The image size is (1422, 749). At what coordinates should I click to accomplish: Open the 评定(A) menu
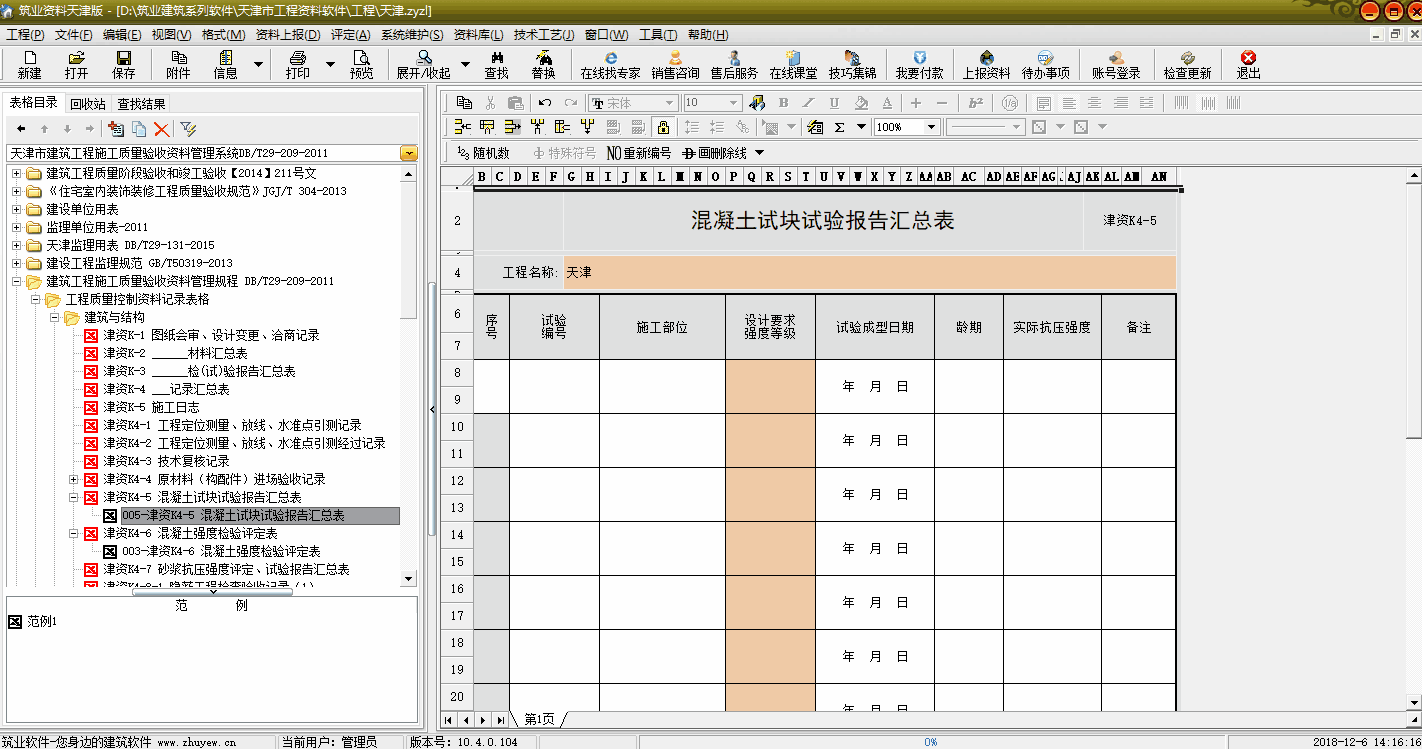(x=350, y=35)
